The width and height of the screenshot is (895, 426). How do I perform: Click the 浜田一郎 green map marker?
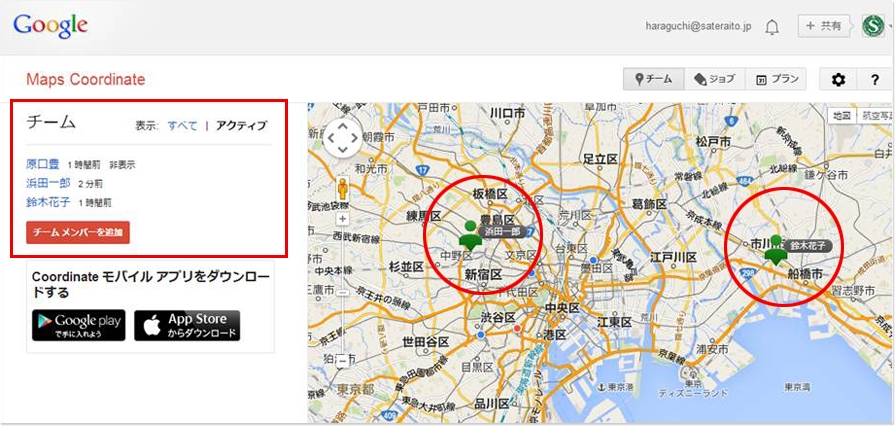(x=471, y=235)
